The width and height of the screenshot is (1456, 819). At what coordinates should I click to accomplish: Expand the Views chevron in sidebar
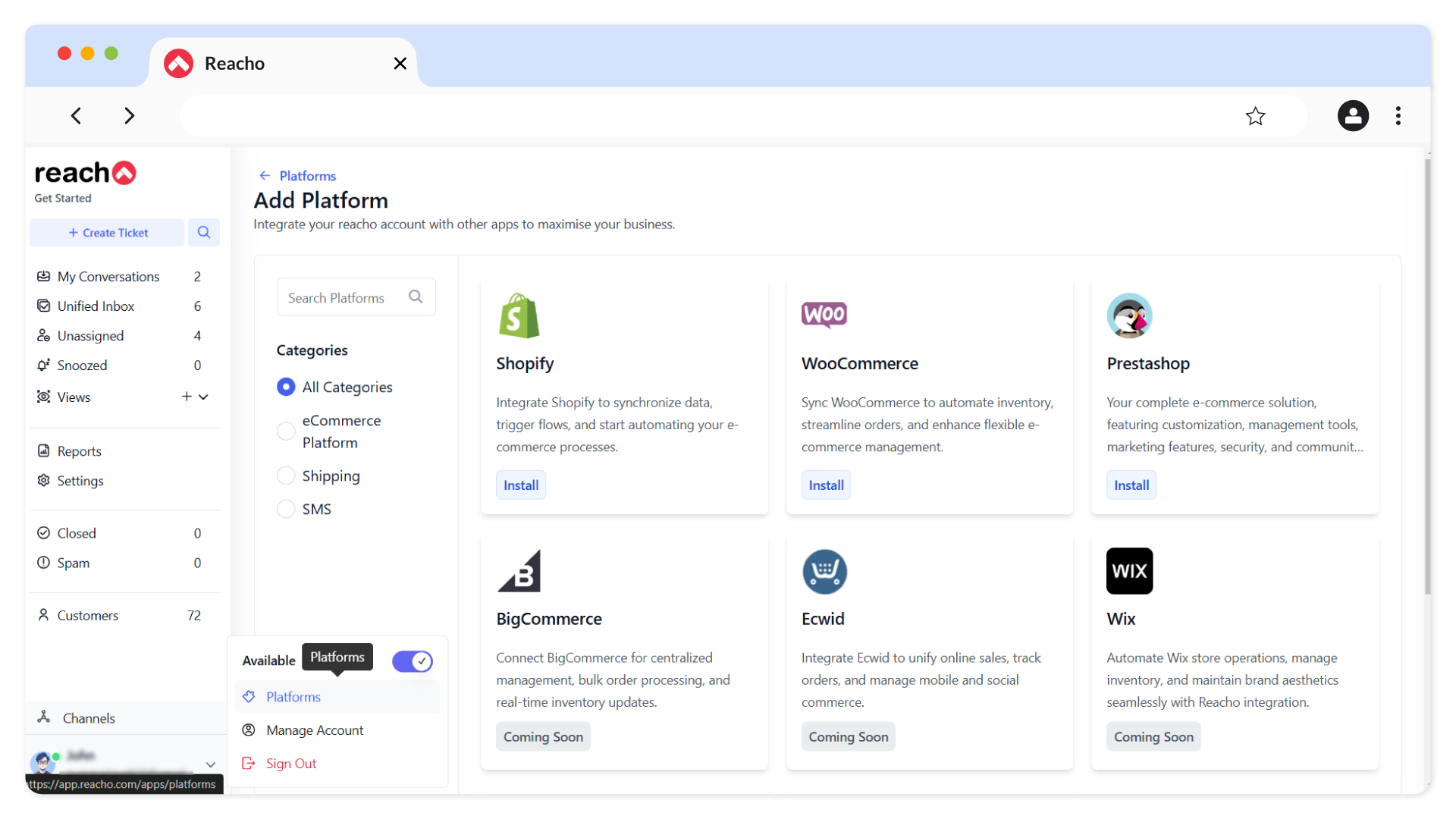click(x=204, y=397)
